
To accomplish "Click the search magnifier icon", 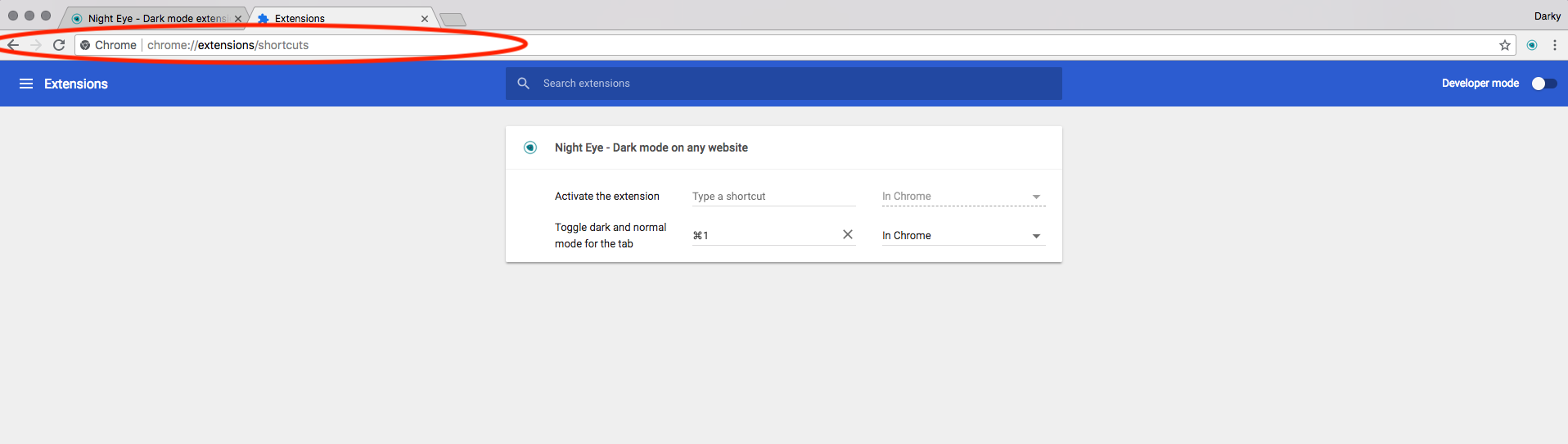I will (524, 84).
